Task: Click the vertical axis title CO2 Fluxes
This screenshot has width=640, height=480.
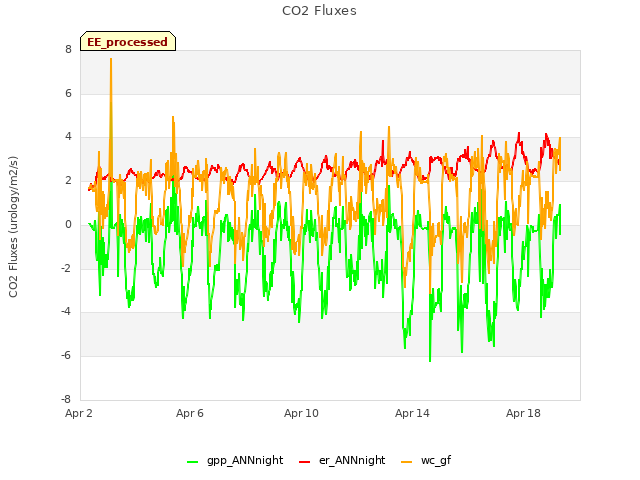Action: (13, 227)
